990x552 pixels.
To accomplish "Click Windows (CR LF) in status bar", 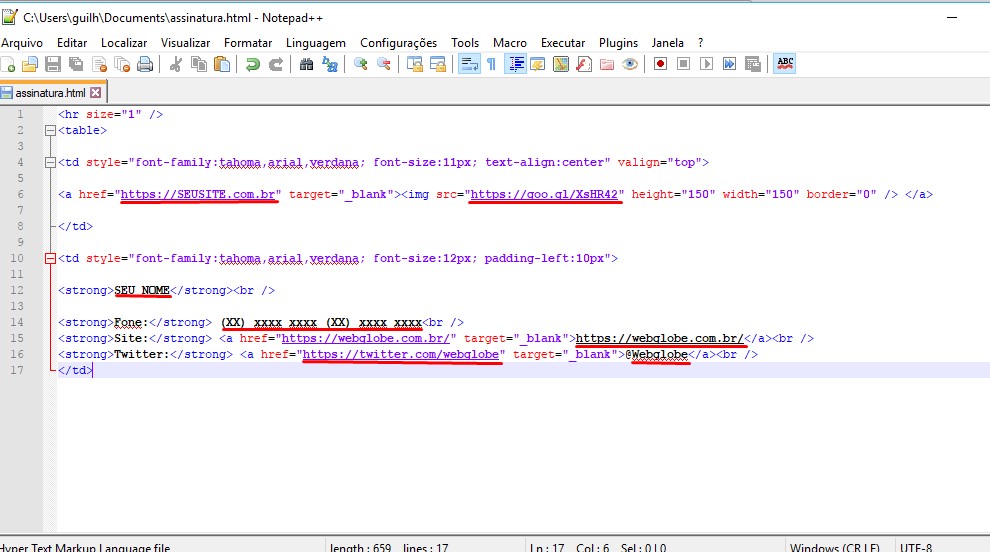I will pos(834,547).
